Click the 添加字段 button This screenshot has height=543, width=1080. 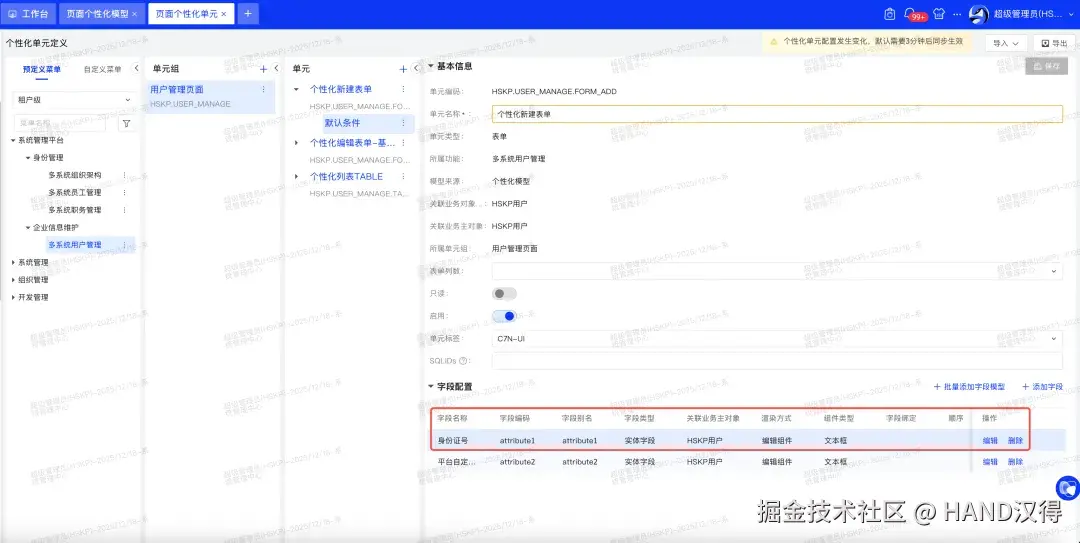point(1042,387)
